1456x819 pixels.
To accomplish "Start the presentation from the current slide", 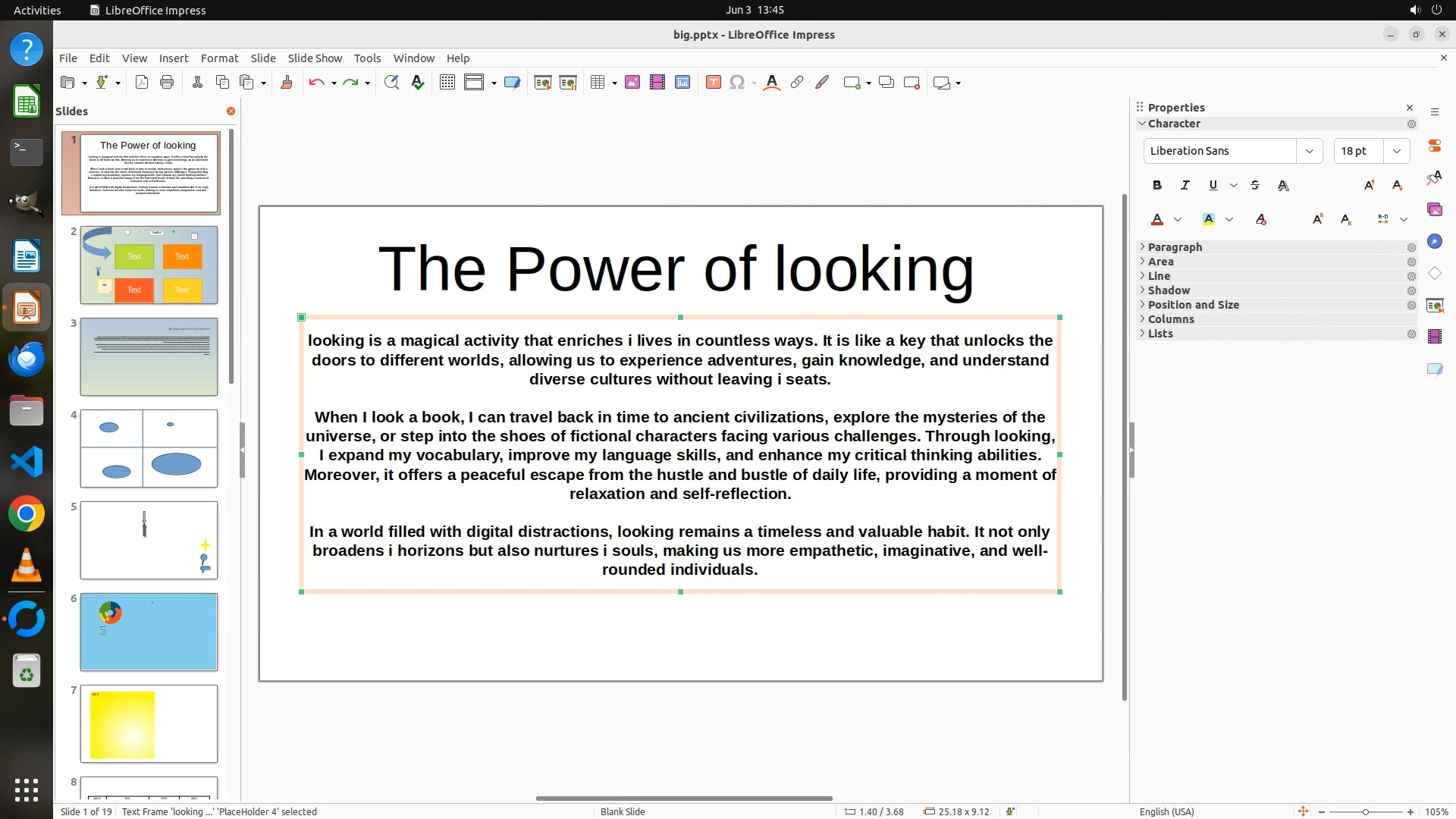I will (568, 83).
